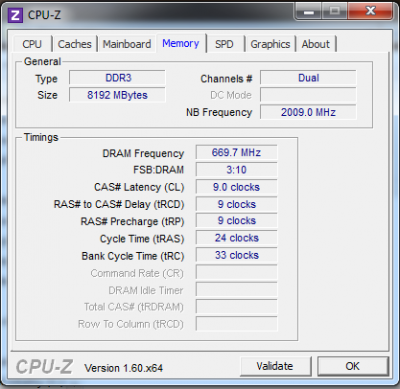Click the RAS# to CAS# Delay label
Viewport: 400px width, 389px height.
click(119, 204)
